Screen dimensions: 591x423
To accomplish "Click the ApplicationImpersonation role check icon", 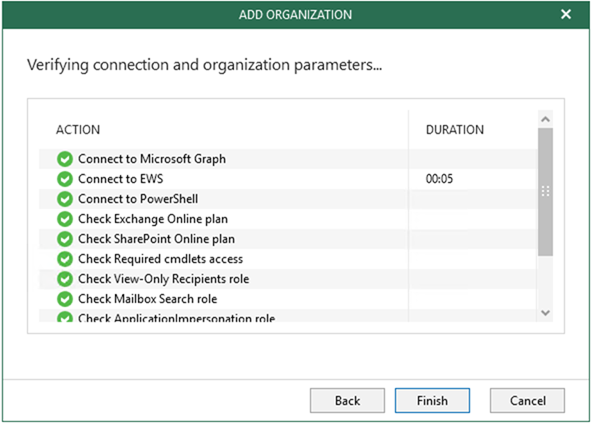I will pyautogui.click(x=65, y=317).
